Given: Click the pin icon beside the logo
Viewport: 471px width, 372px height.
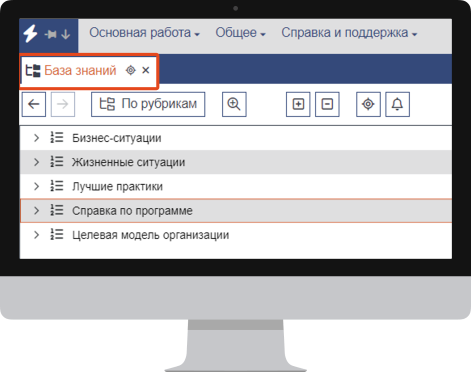Looking at the screenshot, I should coord(50,34).
